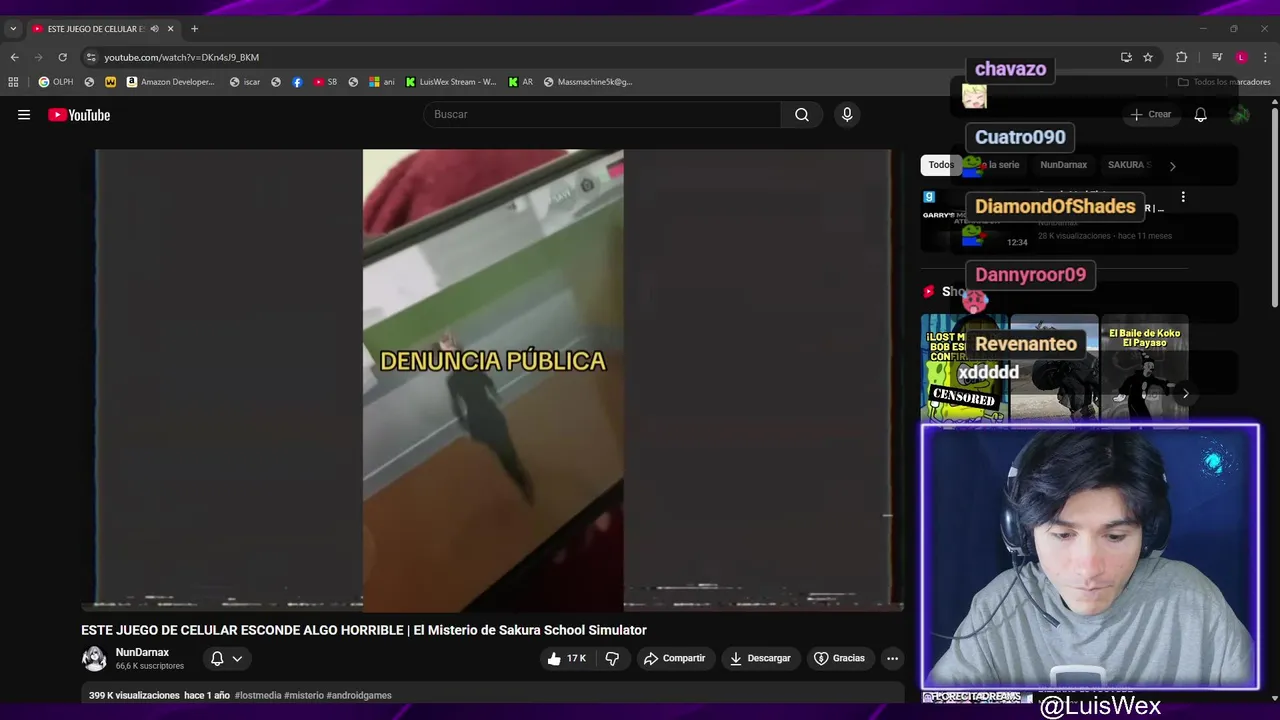This screenshot has width=1280, height=720.
Task: Open the yellow W bookmark icon
Action: click(110, 82)
